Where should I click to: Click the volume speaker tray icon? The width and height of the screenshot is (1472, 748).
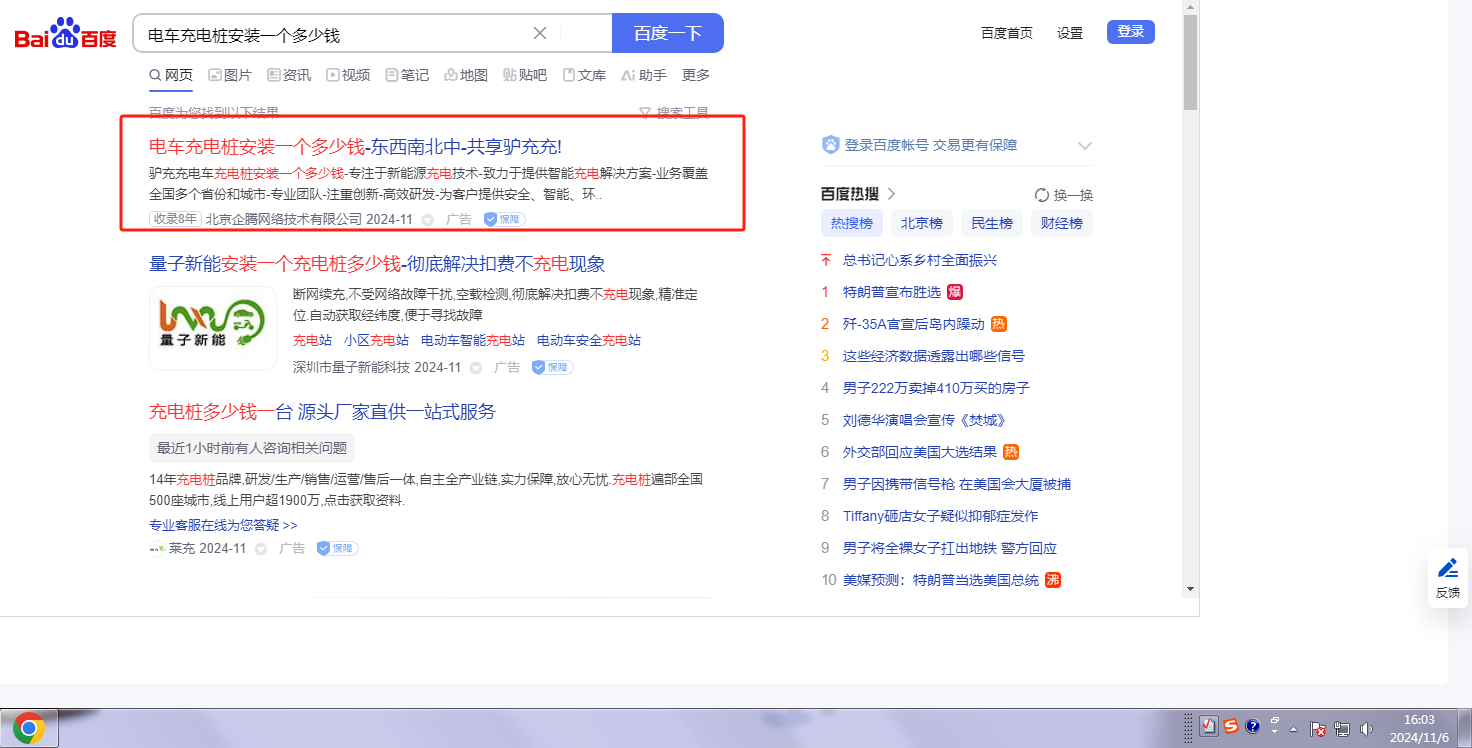click(x=1367, y=729)
